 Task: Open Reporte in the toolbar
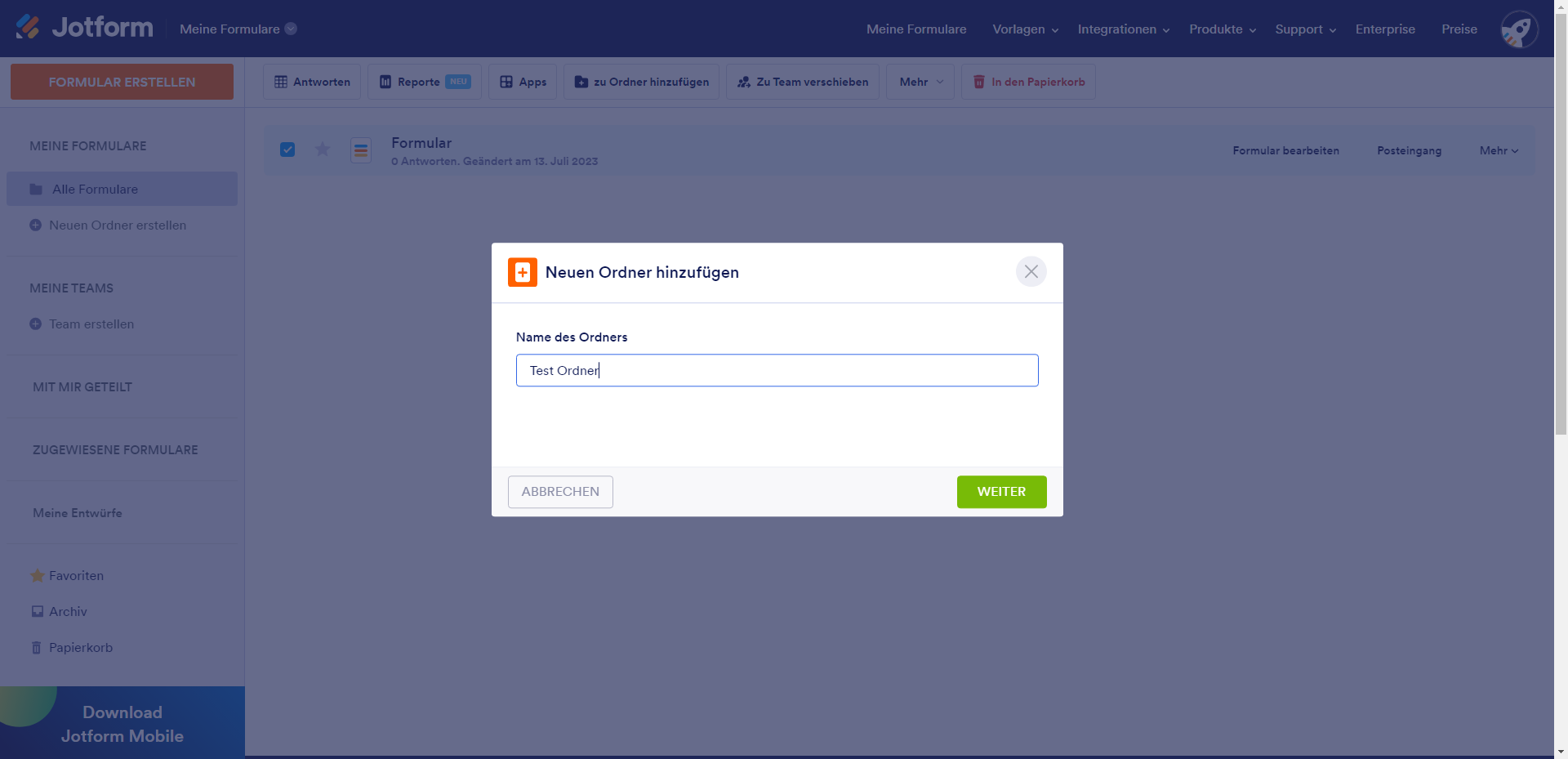(425, 82)
